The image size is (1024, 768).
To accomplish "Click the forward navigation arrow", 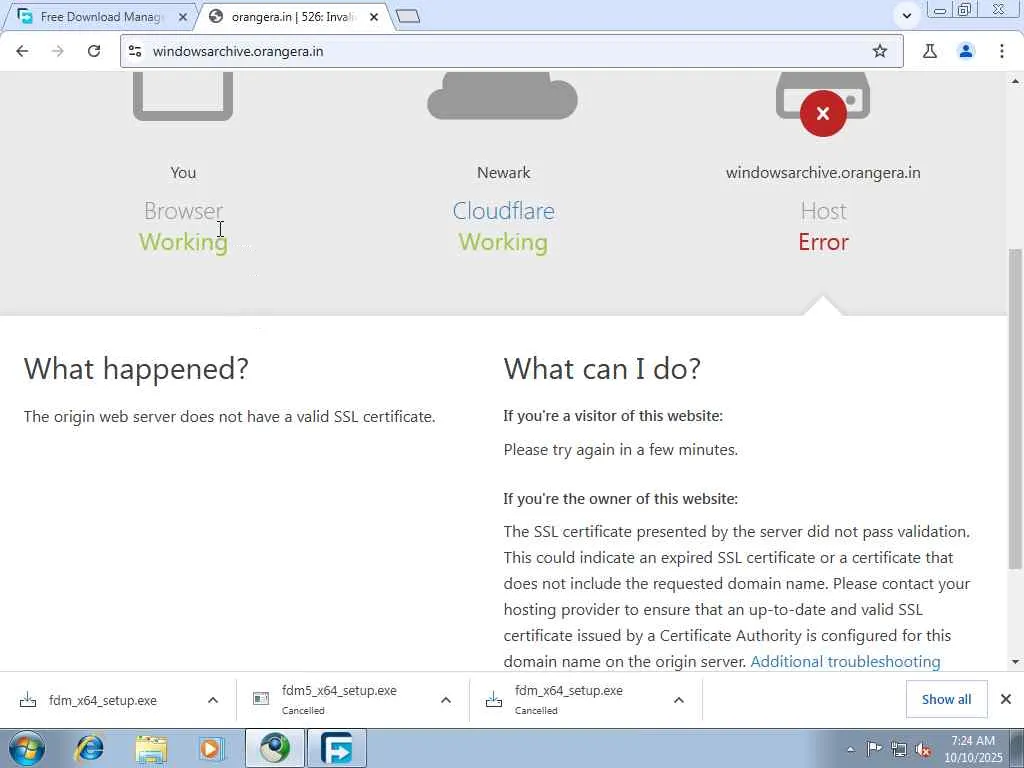I will tap(58, 51).
